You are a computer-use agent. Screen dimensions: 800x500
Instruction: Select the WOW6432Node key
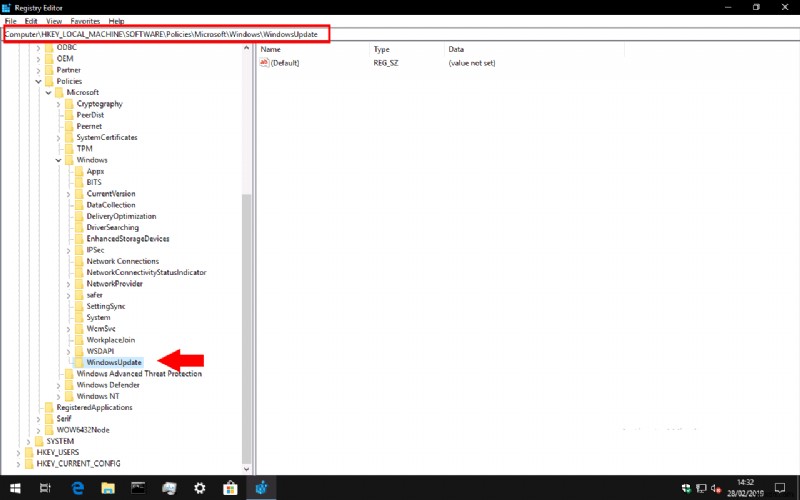83,430
